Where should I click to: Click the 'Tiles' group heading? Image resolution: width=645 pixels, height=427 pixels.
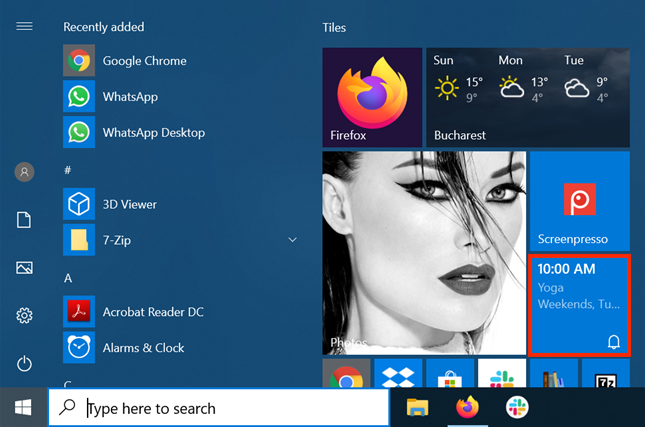334,28
